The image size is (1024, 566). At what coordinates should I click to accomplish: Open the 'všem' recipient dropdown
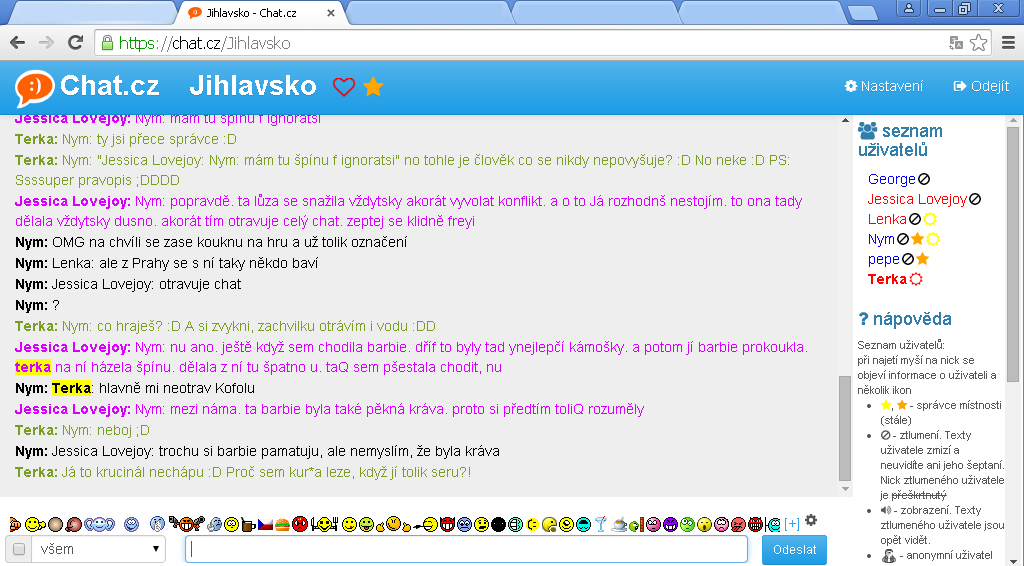[98, 549]
